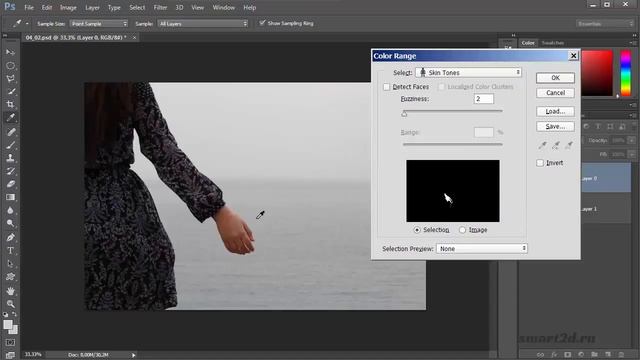Close the 04_02.psd document tab

(x=134, y=38)
